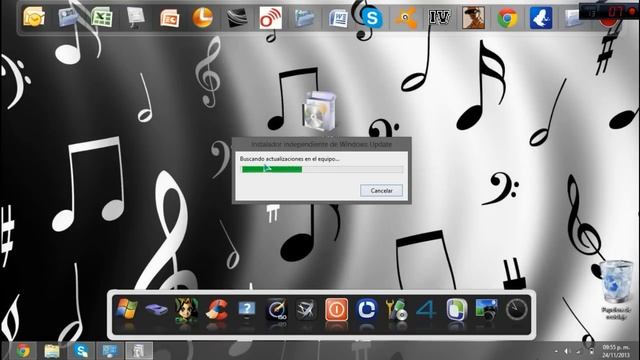The height and width of the screenshot is (360, 640).
Task: Open the purple drive icon in bottom dock
Action: click(157, 309)
